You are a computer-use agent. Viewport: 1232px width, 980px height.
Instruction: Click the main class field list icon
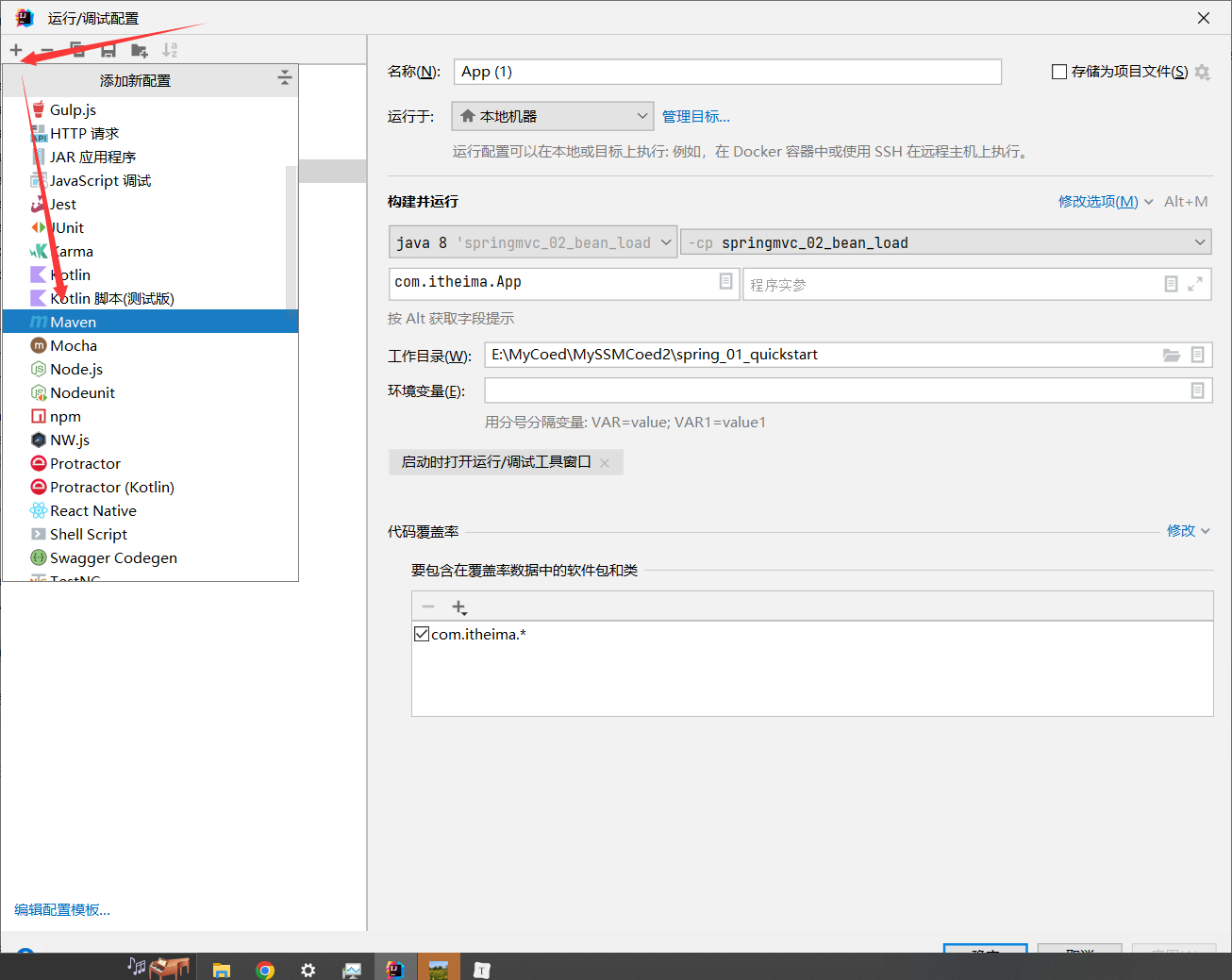tap(725, 281)
